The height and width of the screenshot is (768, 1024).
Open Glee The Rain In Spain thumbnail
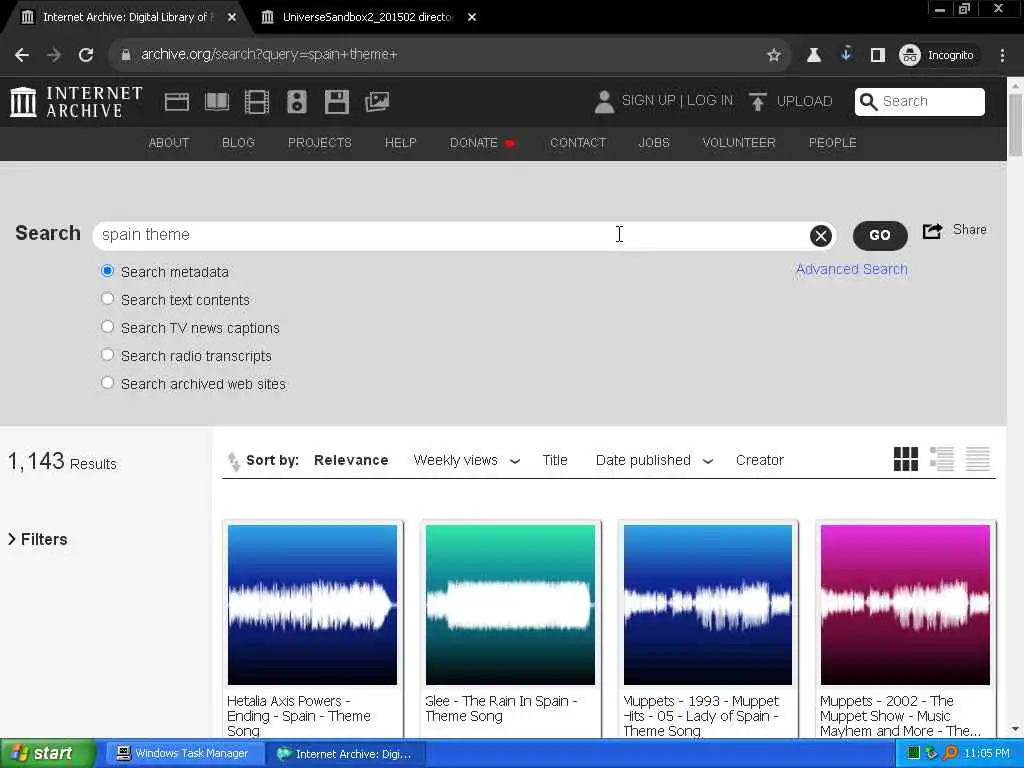510,605
